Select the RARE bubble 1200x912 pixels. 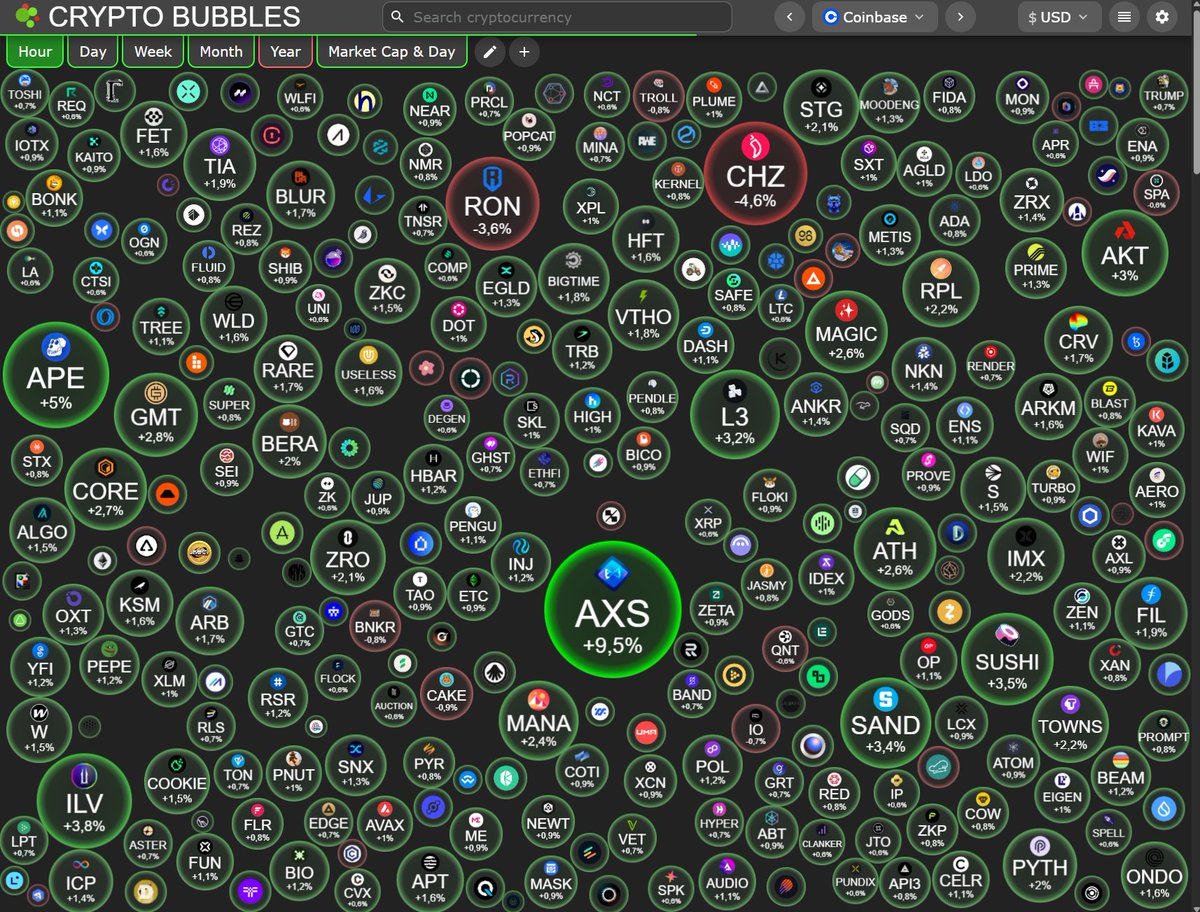click(x=288, y=368)
